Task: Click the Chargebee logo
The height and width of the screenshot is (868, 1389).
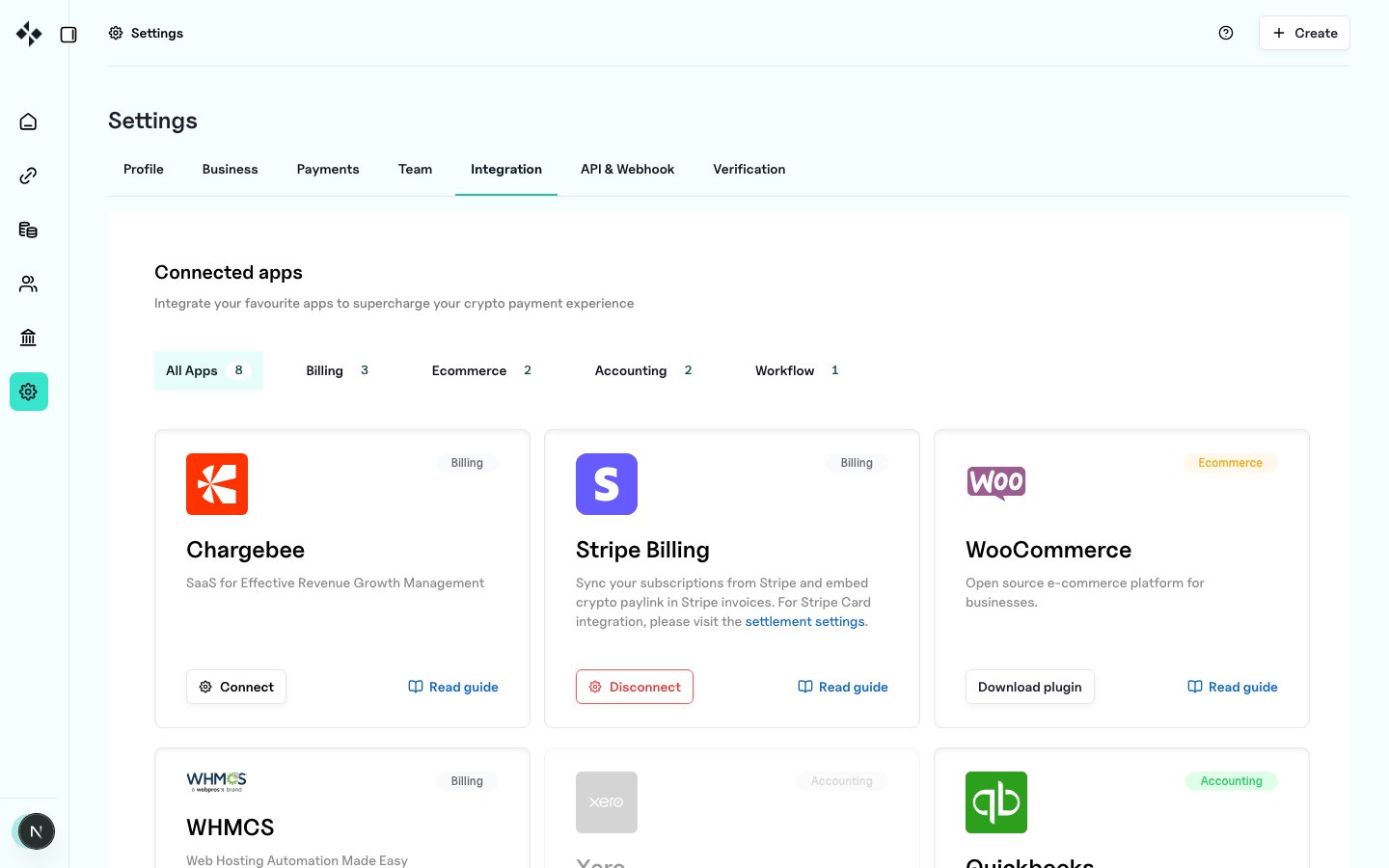Action: tap(217, 484)
